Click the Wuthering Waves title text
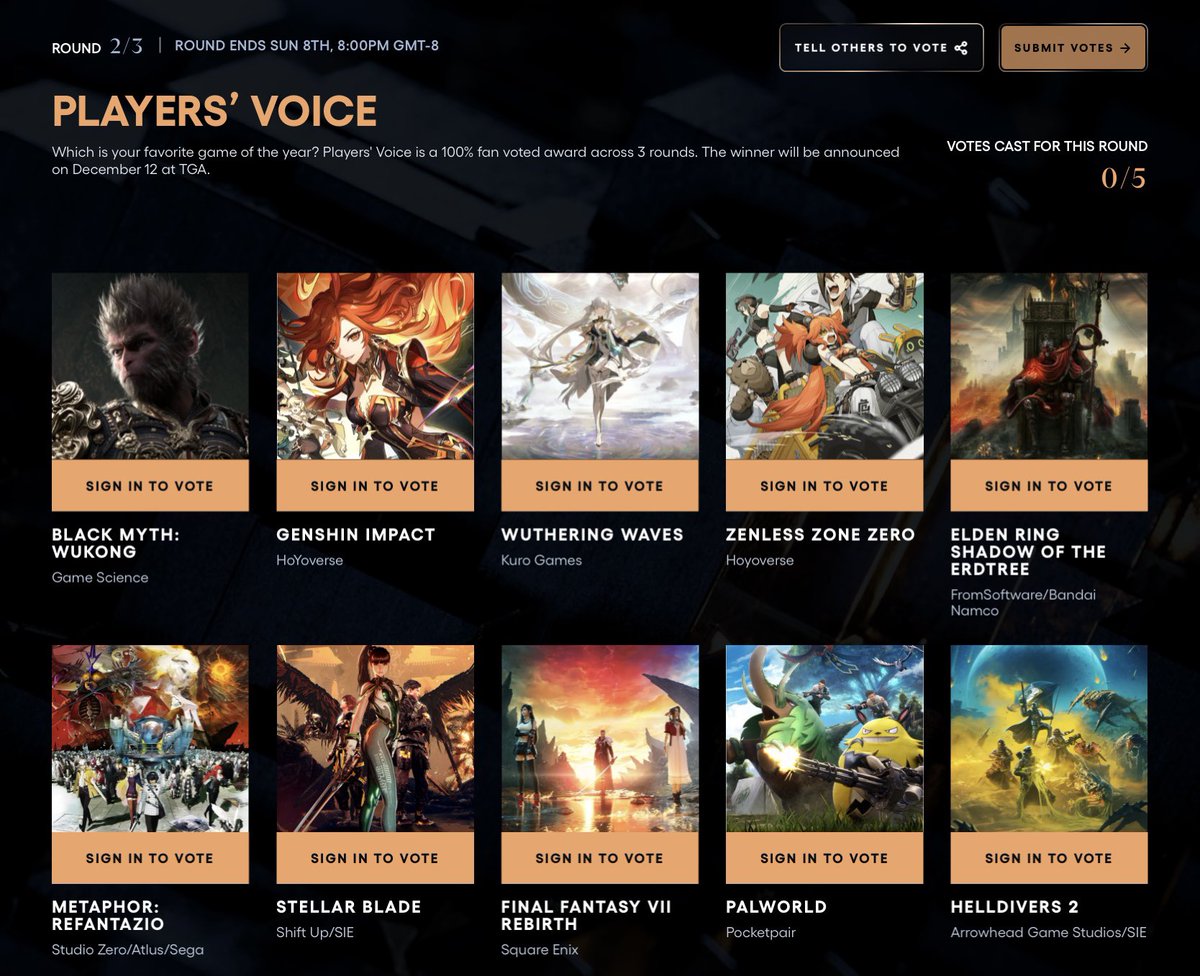 coord(592,535)
